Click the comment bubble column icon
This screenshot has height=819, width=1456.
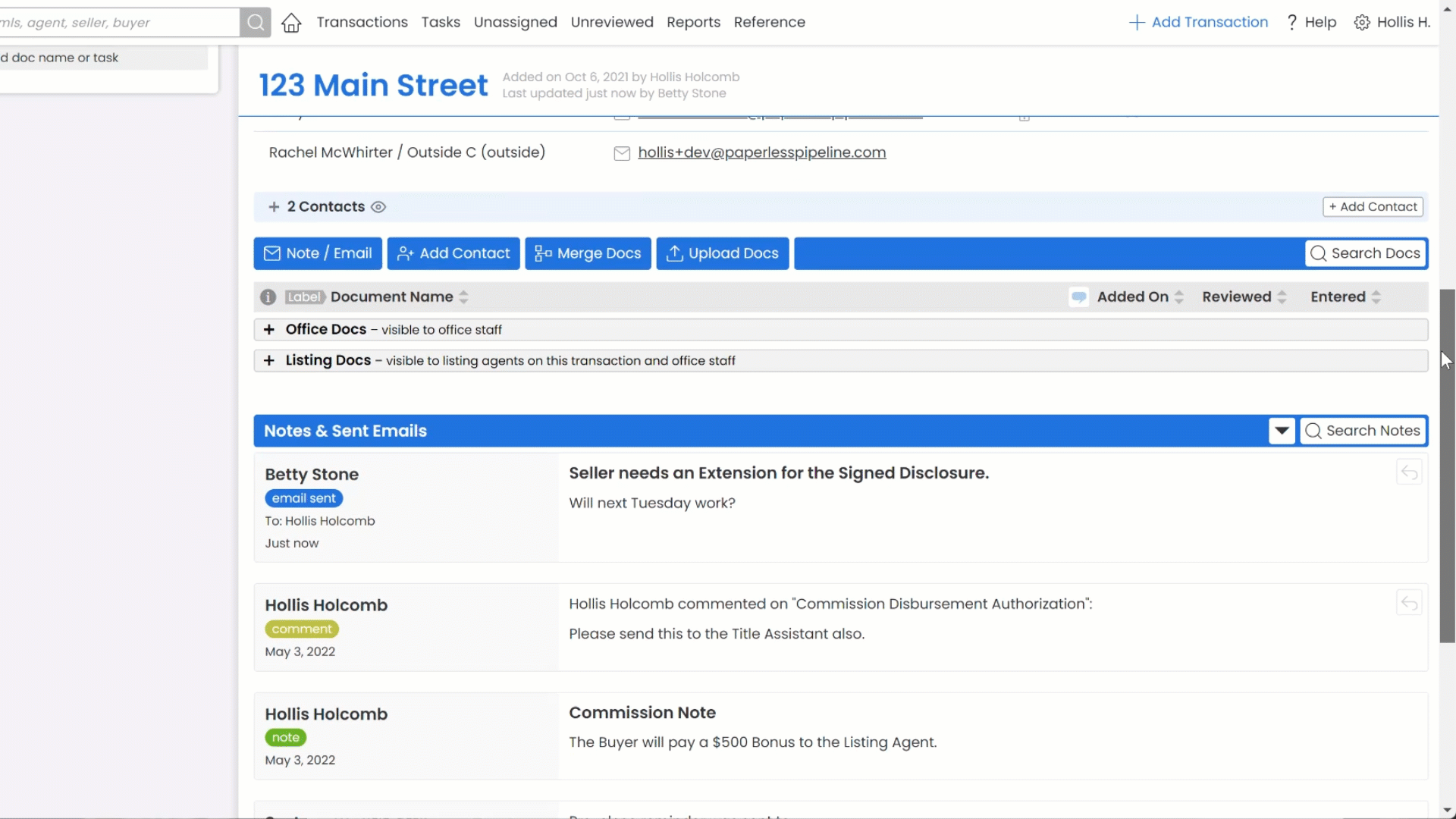pos(1078,297)
